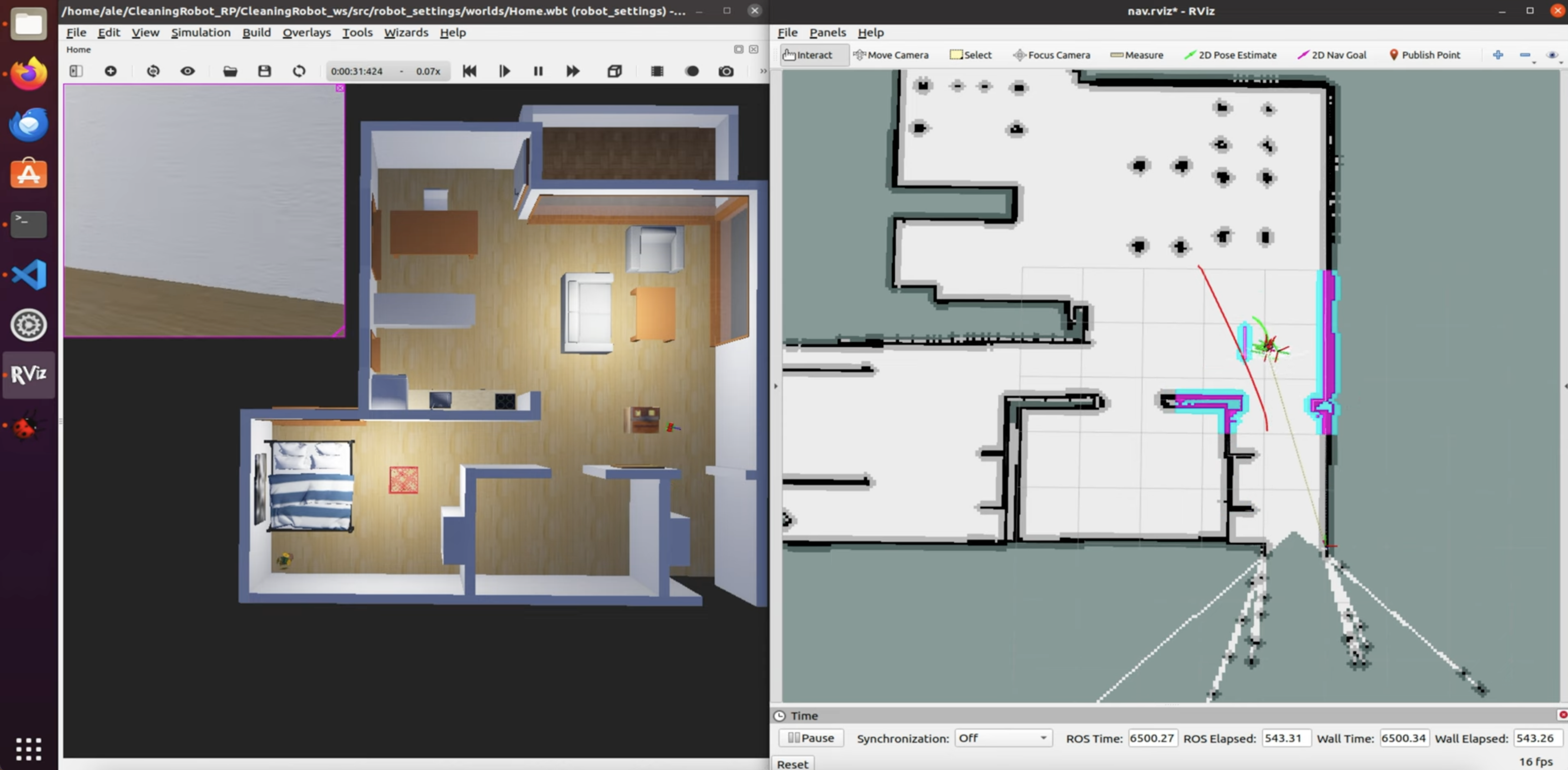
Task: Expand the RViz left panel arrow
Action: tap(775, 385)
